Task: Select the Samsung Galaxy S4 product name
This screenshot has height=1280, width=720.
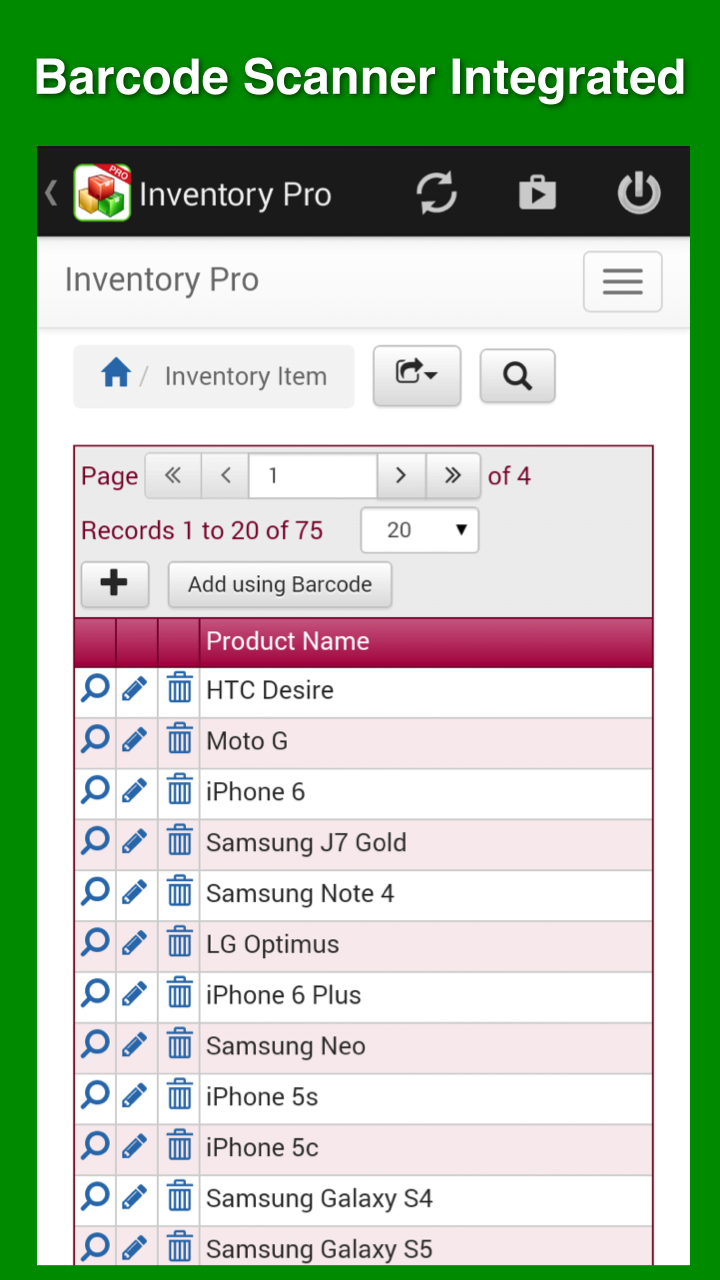Action: (x=319, y=1199)
